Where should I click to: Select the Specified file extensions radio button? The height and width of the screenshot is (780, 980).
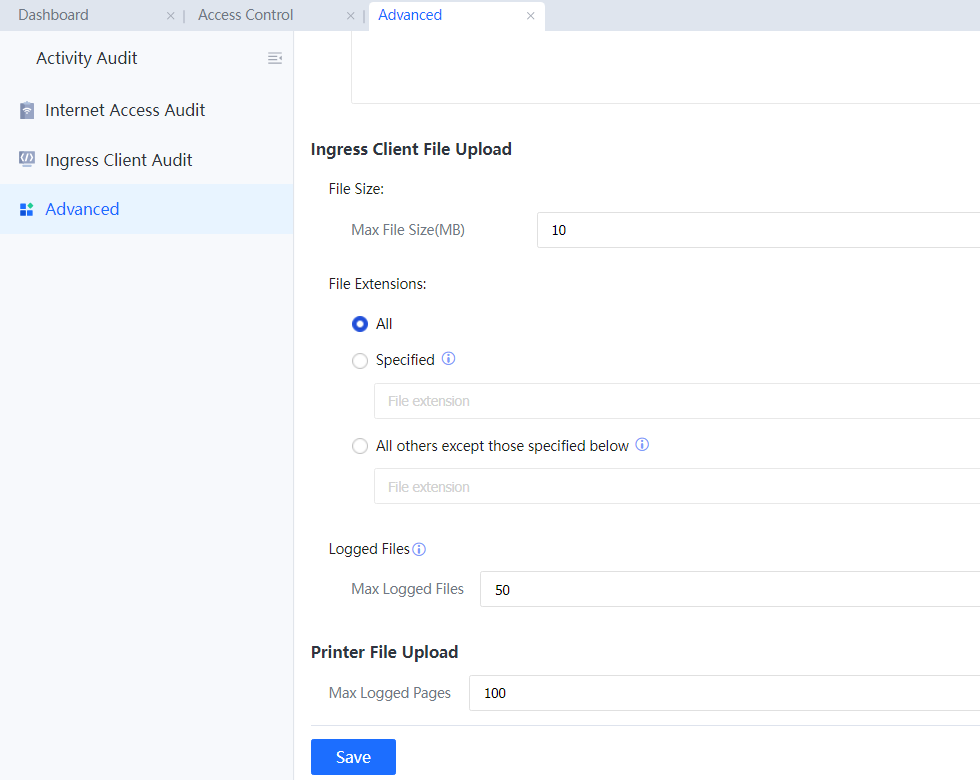coord(360,361)
